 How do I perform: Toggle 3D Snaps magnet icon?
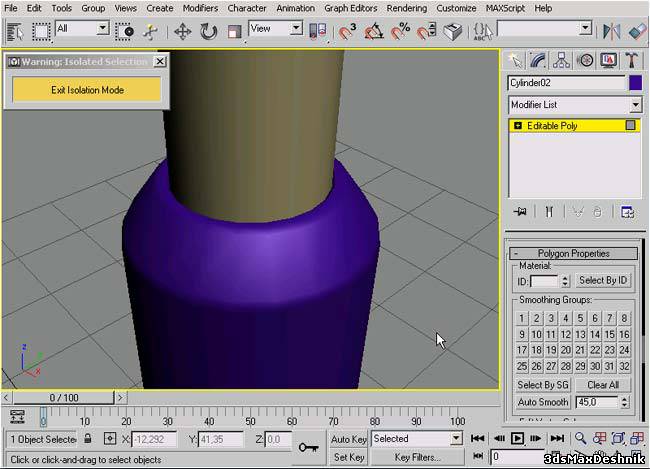tap(347, 32)
